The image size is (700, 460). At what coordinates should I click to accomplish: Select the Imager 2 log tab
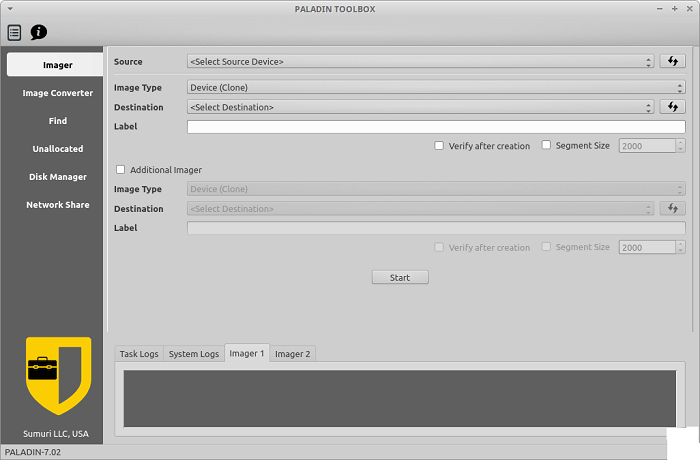292,354
